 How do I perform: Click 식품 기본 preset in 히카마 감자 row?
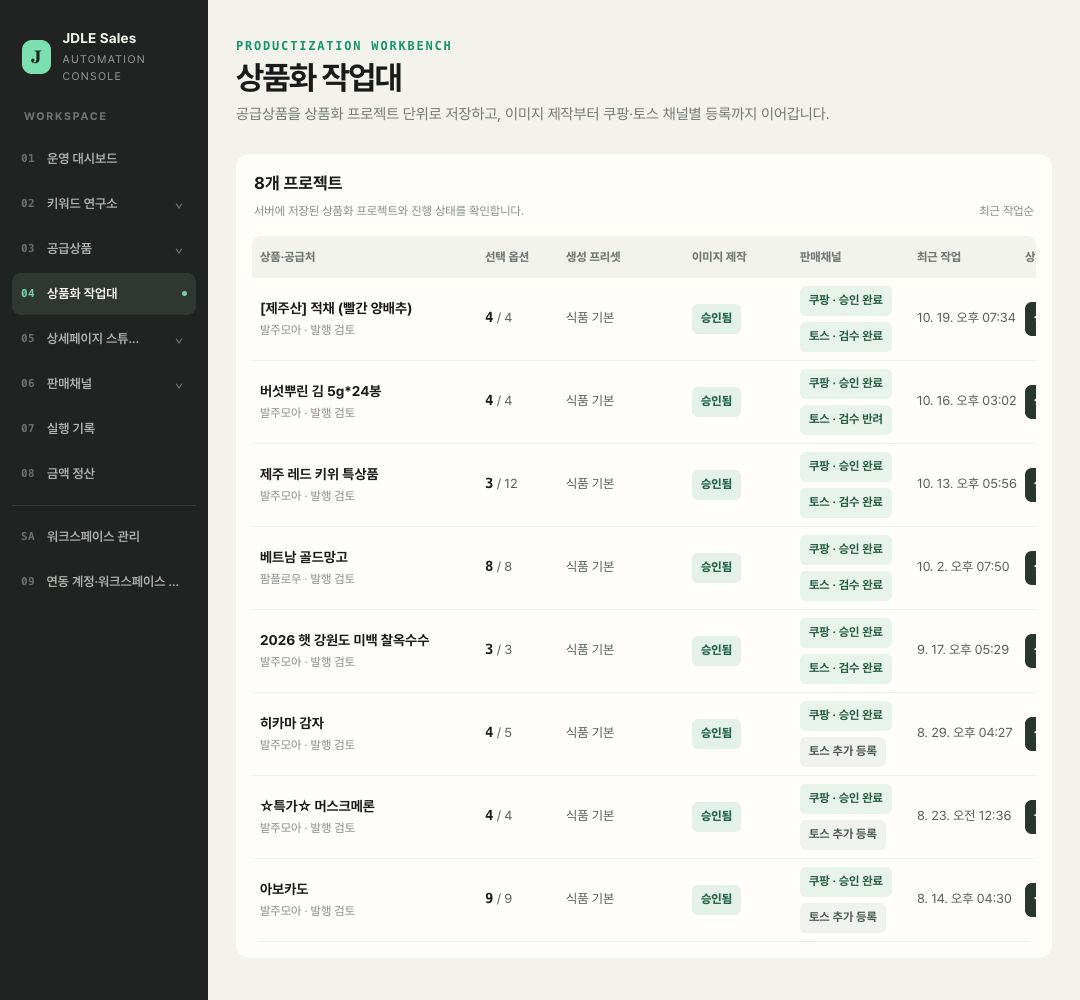pos(590,733)
